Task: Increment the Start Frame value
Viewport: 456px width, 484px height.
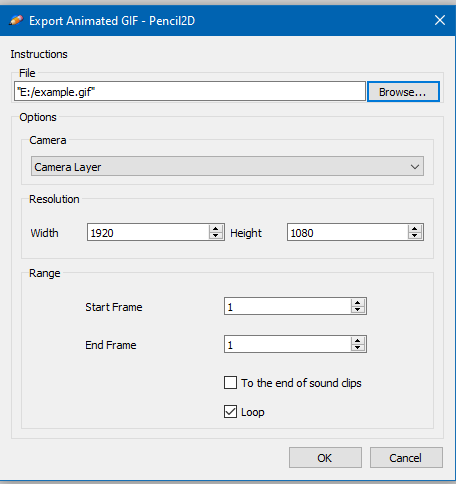Action: tap(358, 302)
